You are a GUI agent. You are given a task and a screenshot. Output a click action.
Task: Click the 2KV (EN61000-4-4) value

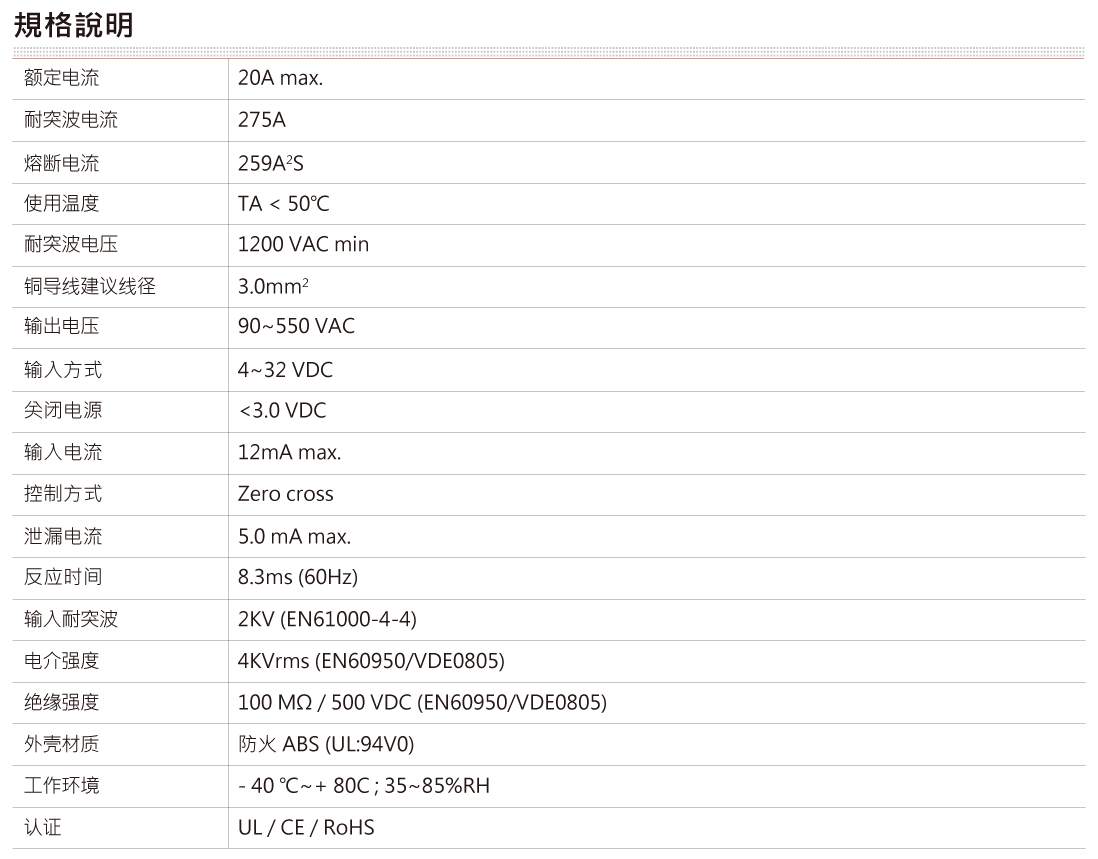[327, 620]
